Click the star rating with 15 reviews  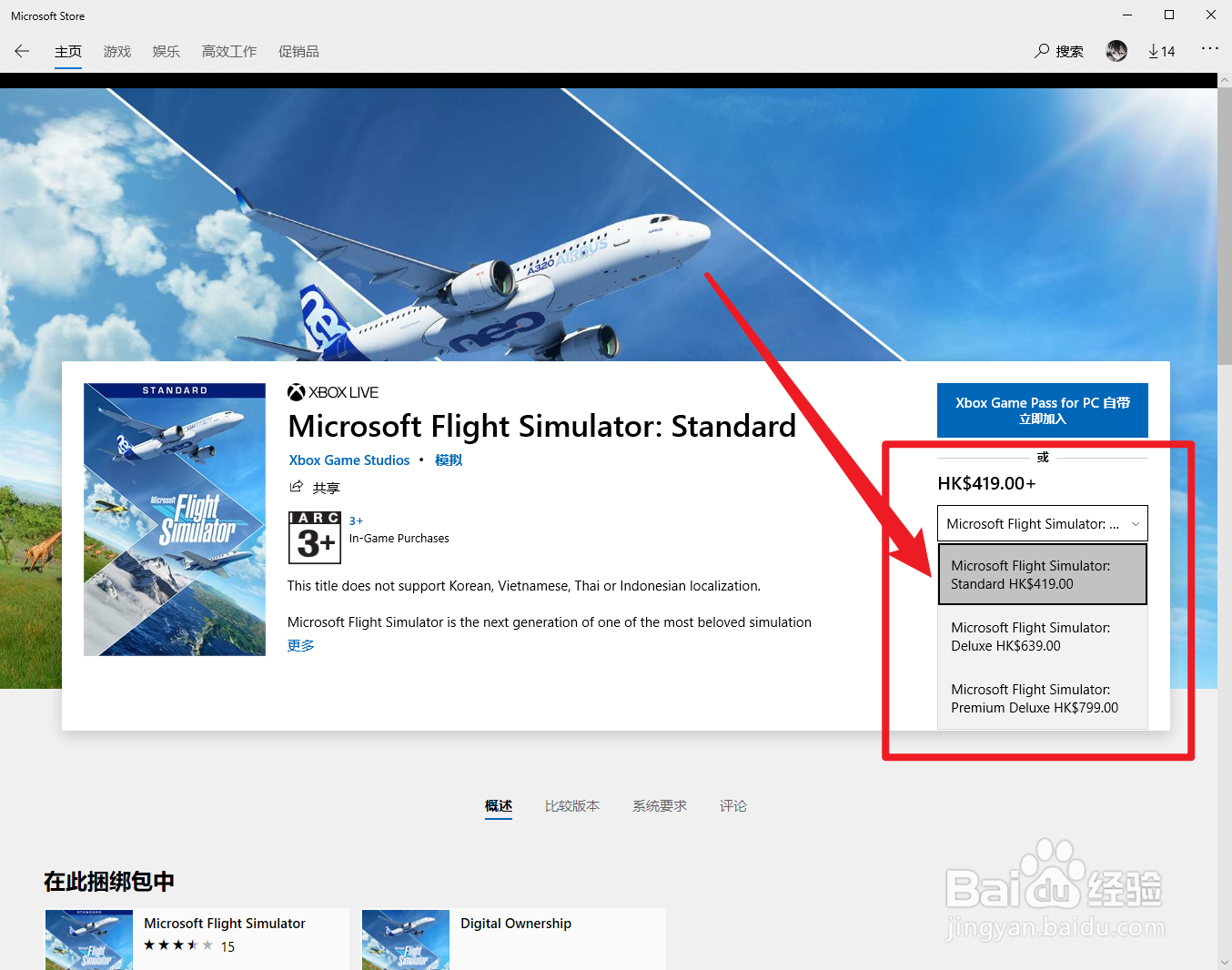(189, 946)
